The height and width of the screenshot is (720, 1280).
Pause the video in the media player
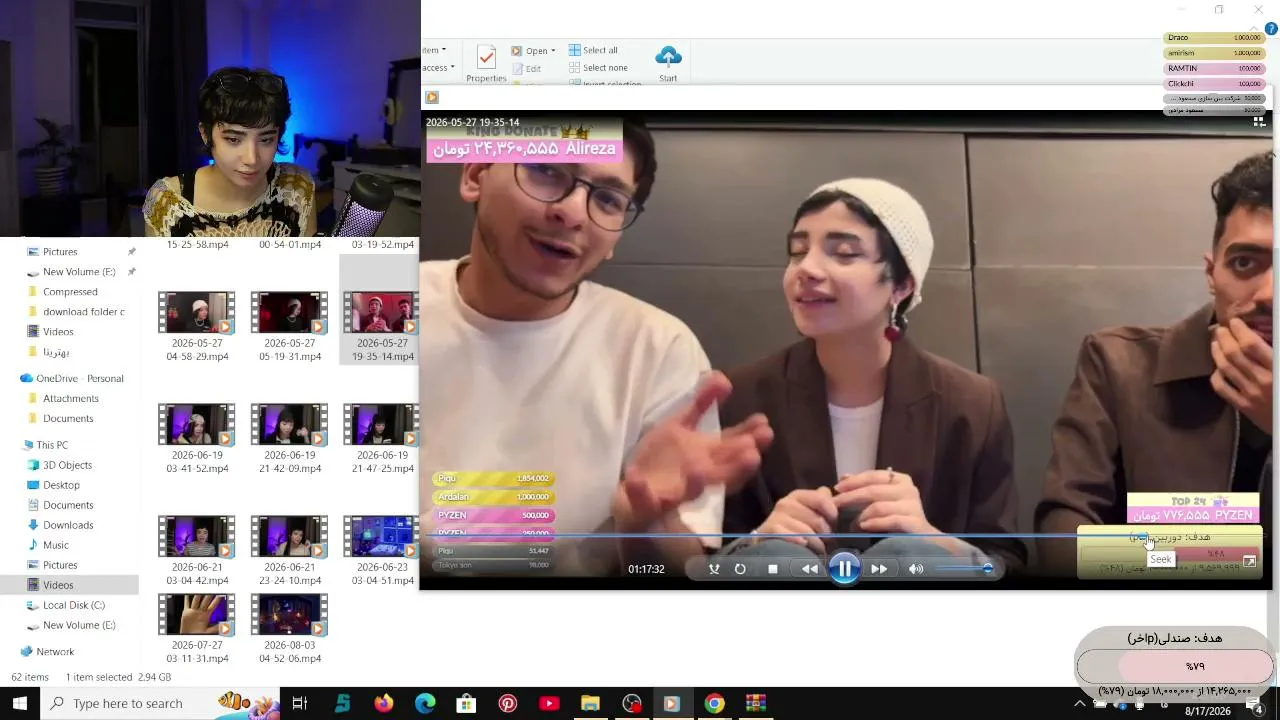[x=844, y=569]
